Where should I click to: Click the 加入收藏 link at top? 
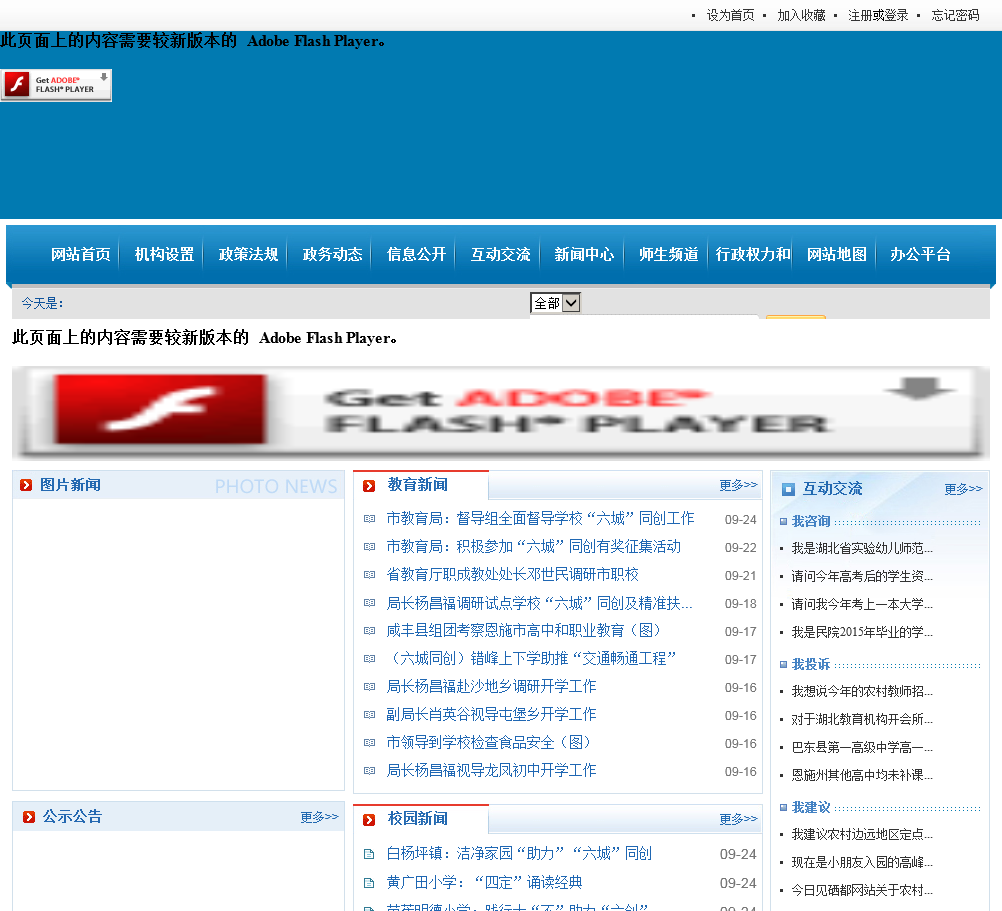pyautogui.click(x=801, y=15)
